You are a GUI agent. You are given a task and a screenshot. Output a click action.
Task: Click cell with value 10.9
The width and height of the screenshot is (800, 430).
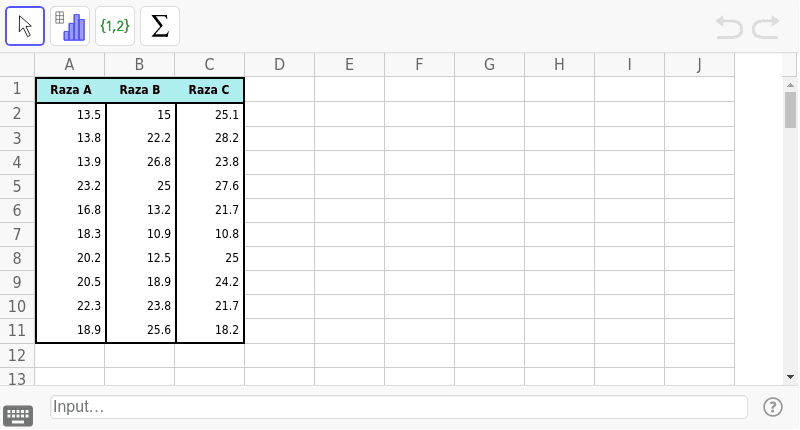pos(140,234)
